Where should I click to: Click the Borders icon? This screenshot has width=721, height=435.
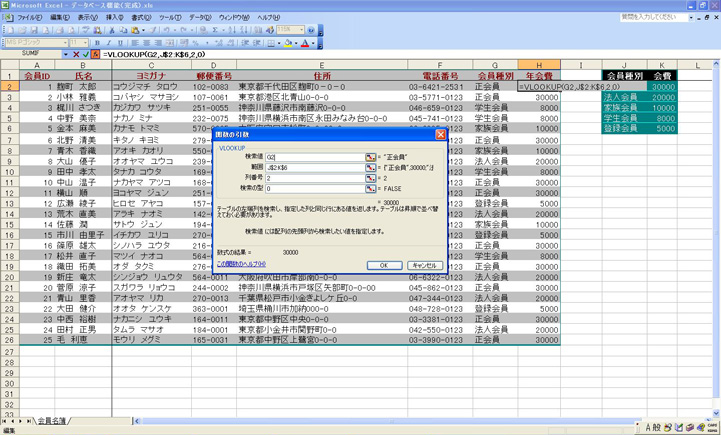tap(271, 43)
